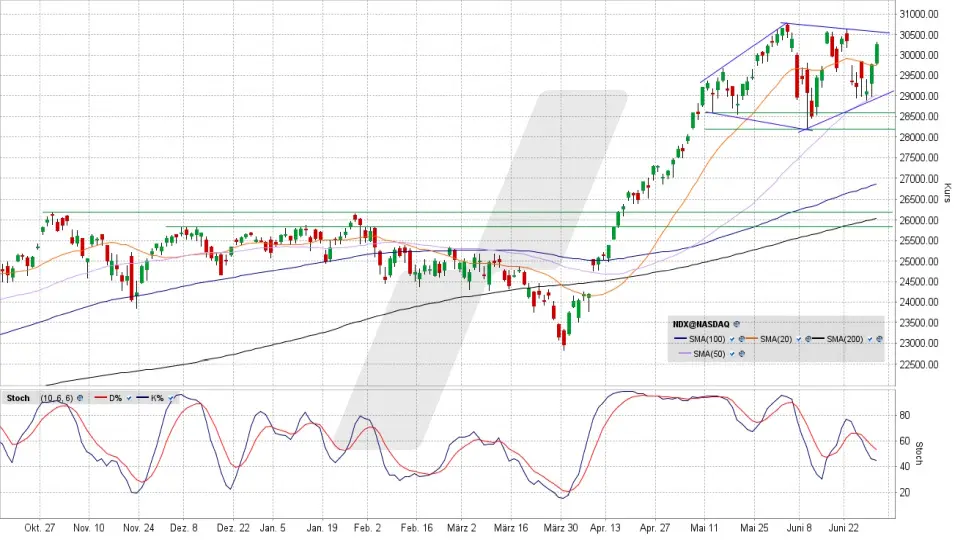
Task: Open settings icon beside SMA(200)
Action: (879, 339)
